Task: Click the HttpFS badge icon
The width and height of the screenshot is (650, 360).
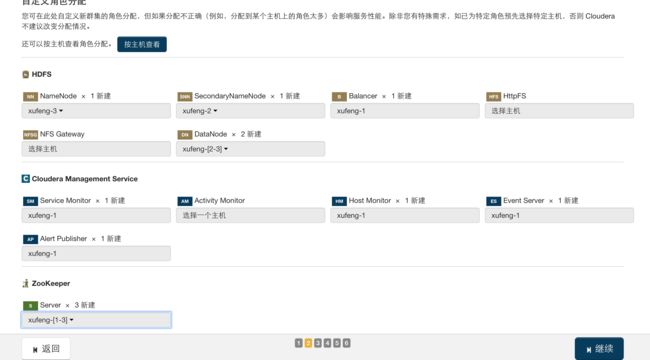Action: click(x=494, y=97)
